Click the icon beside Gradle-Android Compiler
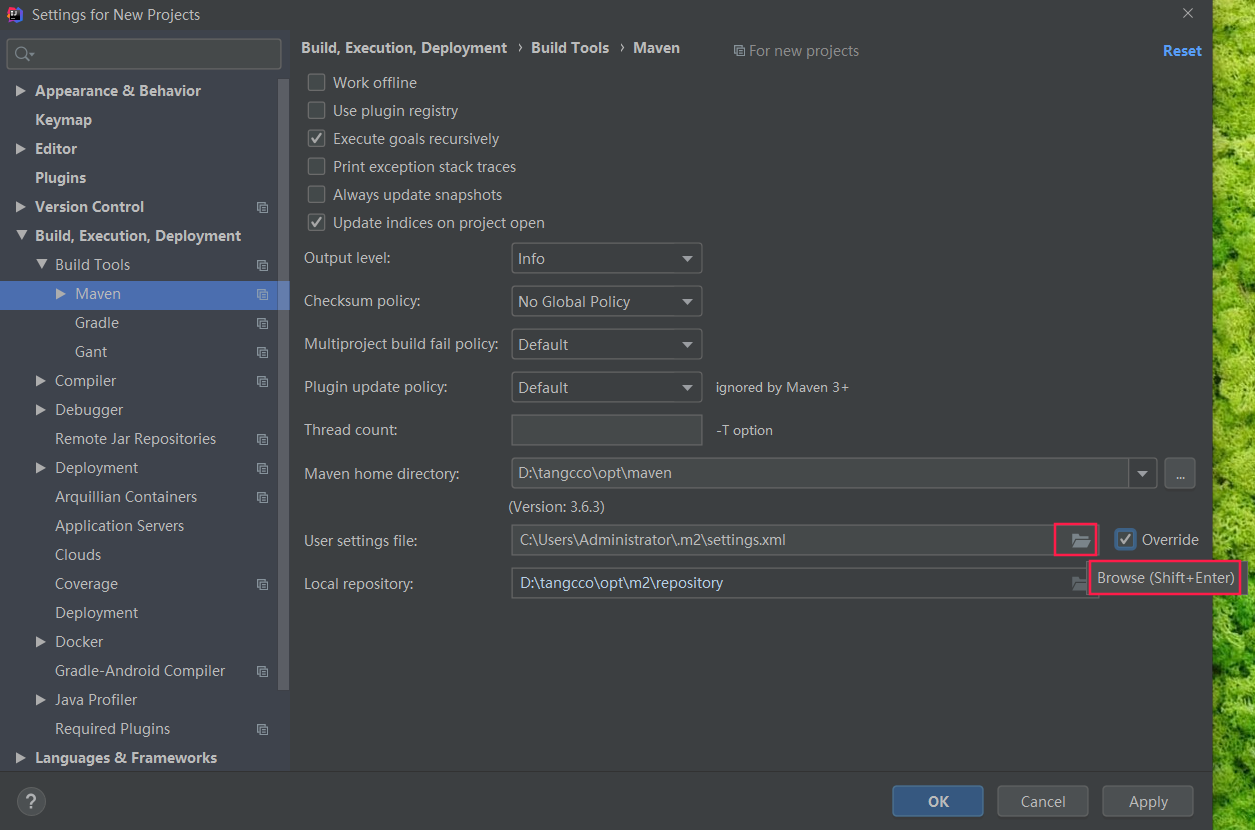The height and width of the screenshot is (830, 1255). 262,671
